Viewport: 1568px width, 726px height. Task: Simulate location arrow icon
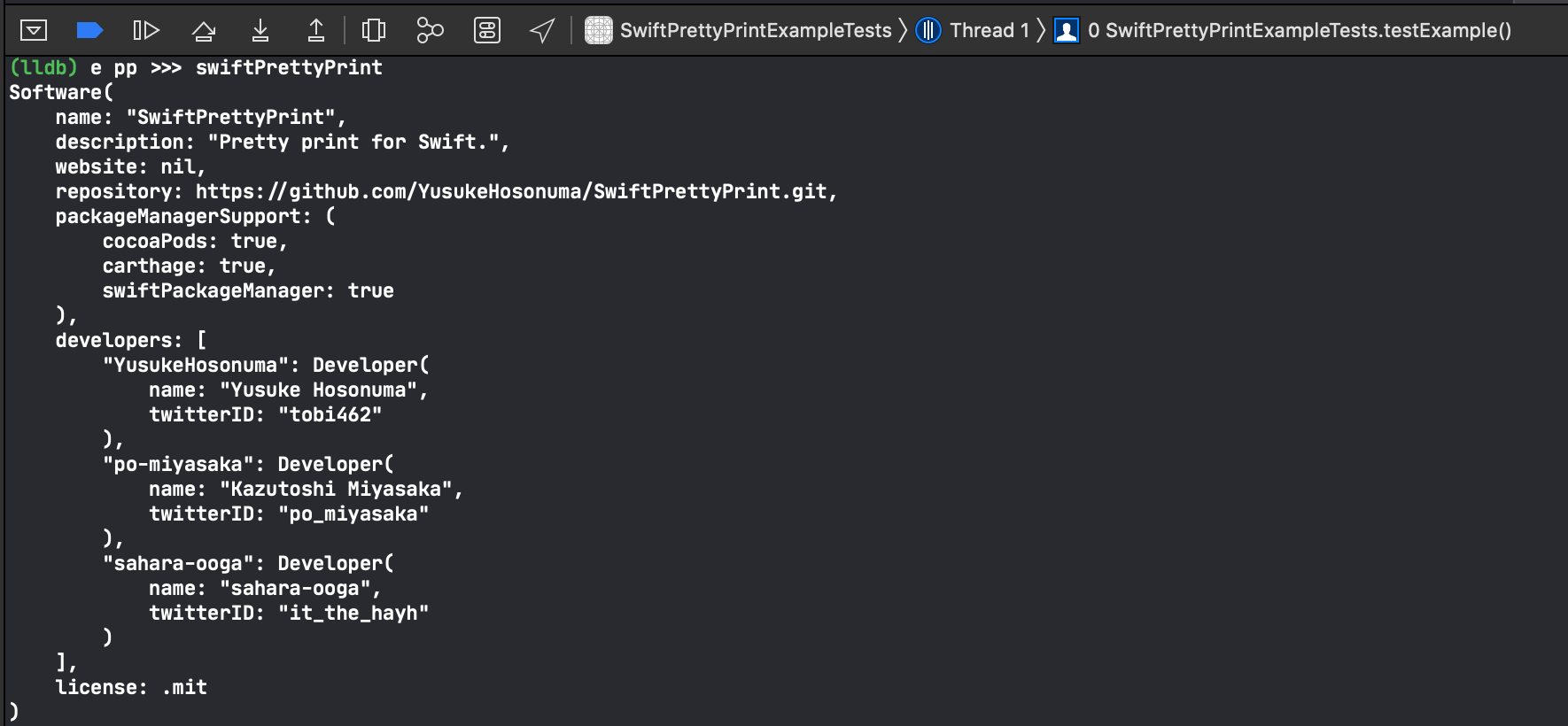542,30
